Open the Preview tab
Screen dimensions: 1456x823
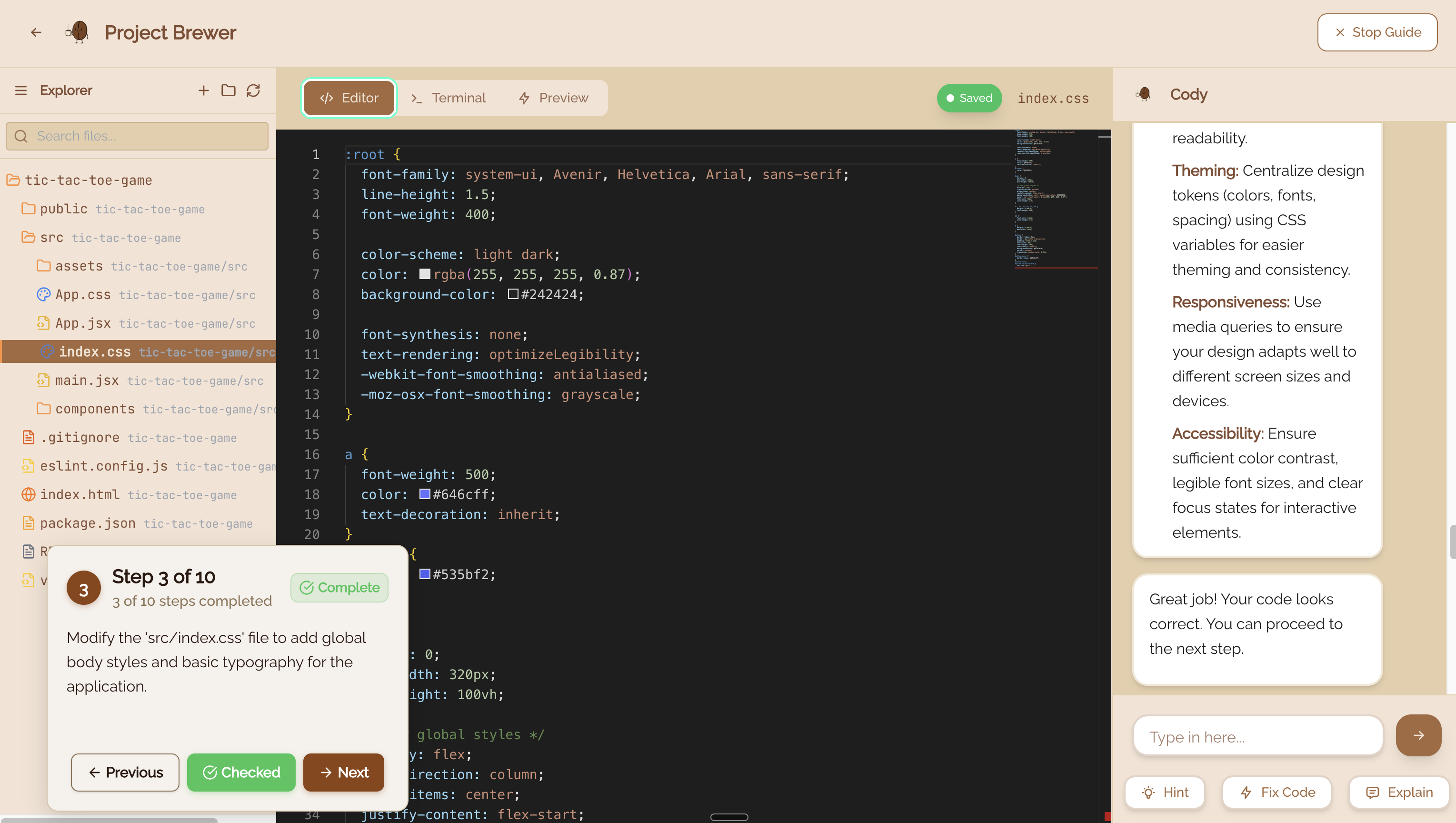point(554,98)
